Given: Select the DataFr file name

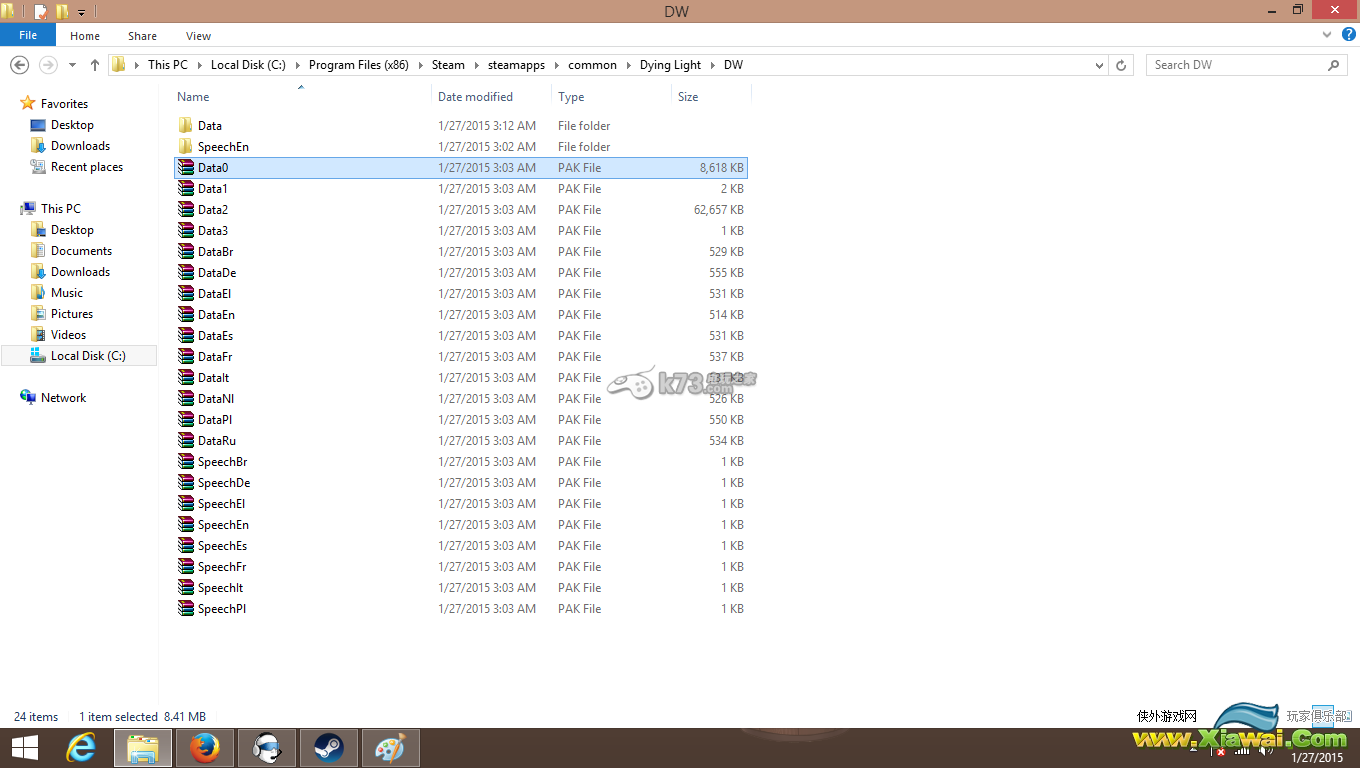Looking at the screenshot, I should (214, 357).
